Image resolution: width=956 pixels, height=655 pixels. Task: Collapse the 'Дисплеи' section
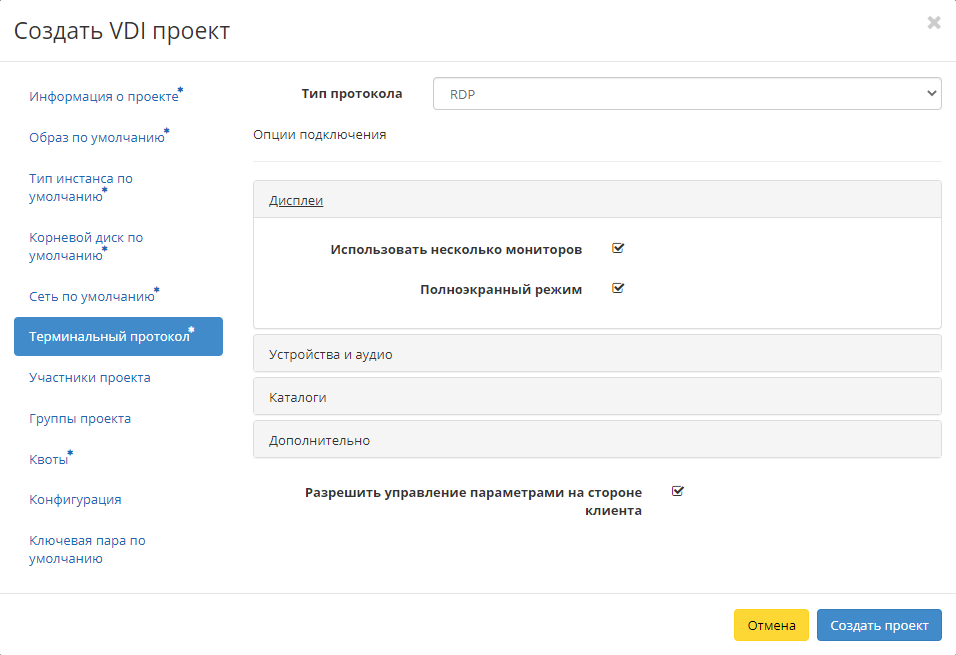coord(296,200)
